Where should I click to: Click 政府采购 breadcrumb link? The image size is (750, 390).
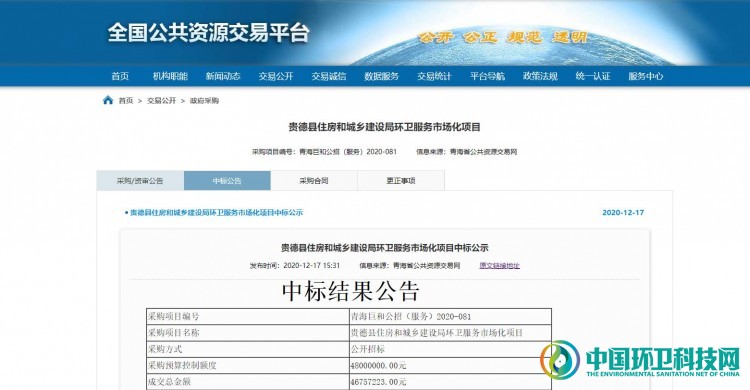click(204, 100)
